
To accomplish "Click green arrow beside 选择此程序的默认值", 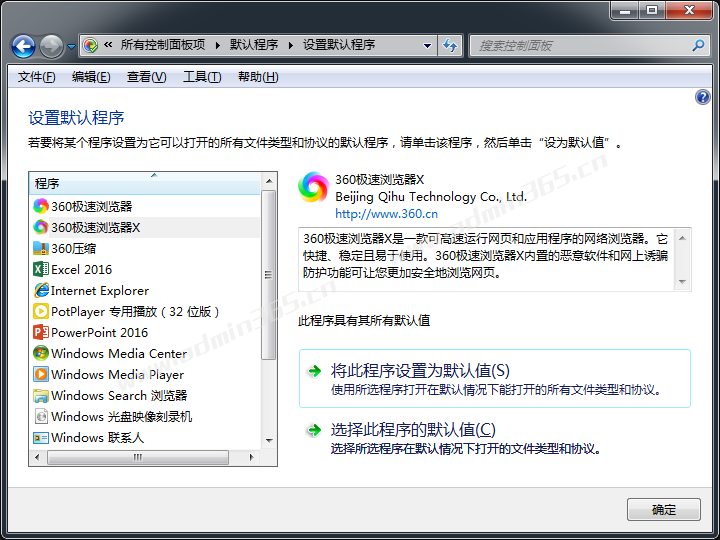I will 315,430.
